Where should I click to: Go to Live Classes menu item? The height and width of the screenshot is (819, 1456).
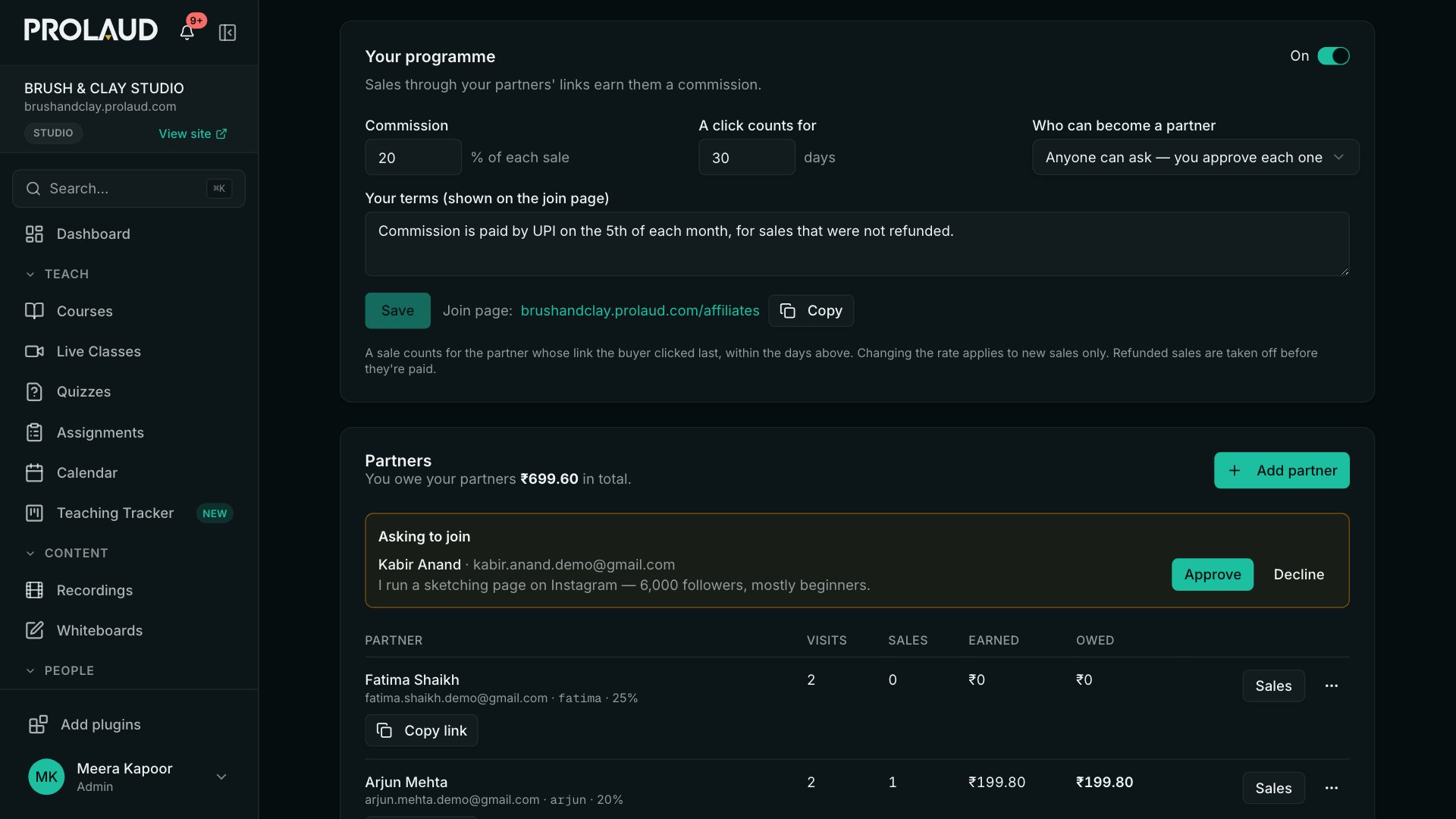pos(129,351)
